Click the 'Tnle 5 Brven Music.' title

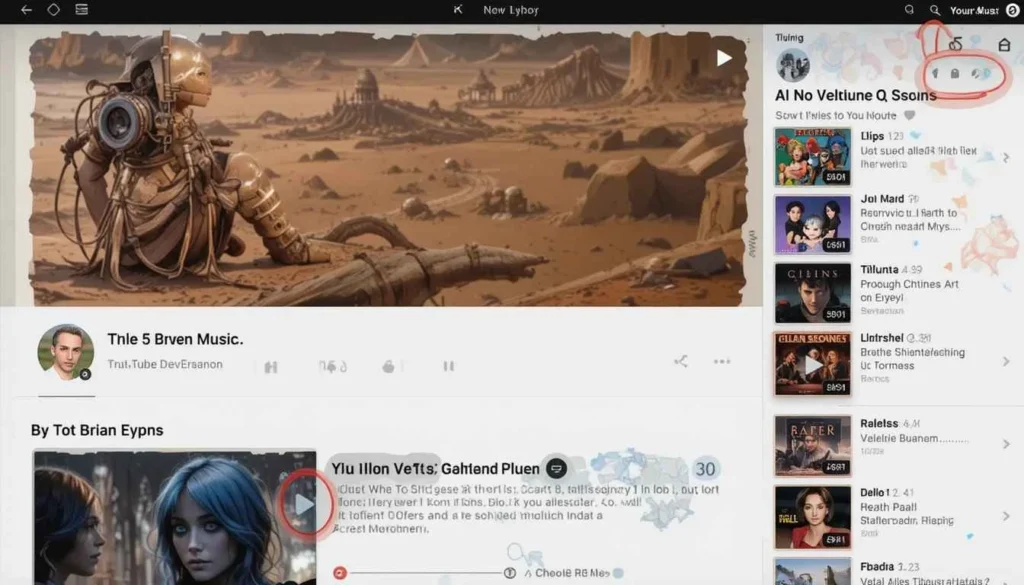175,339
